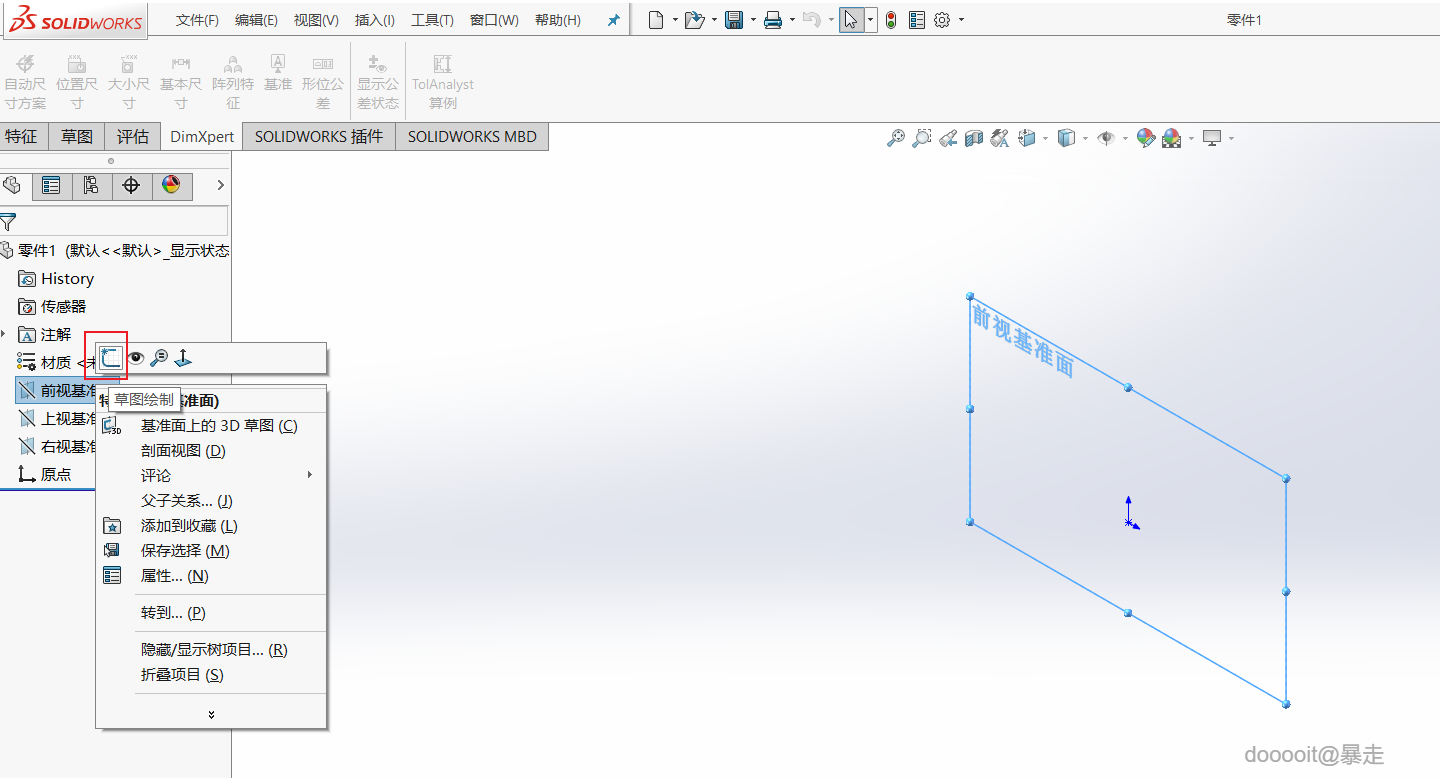Open the View Settings dropdown arrow
The width and height of the screenshot is (1440, 778).
1231,138
